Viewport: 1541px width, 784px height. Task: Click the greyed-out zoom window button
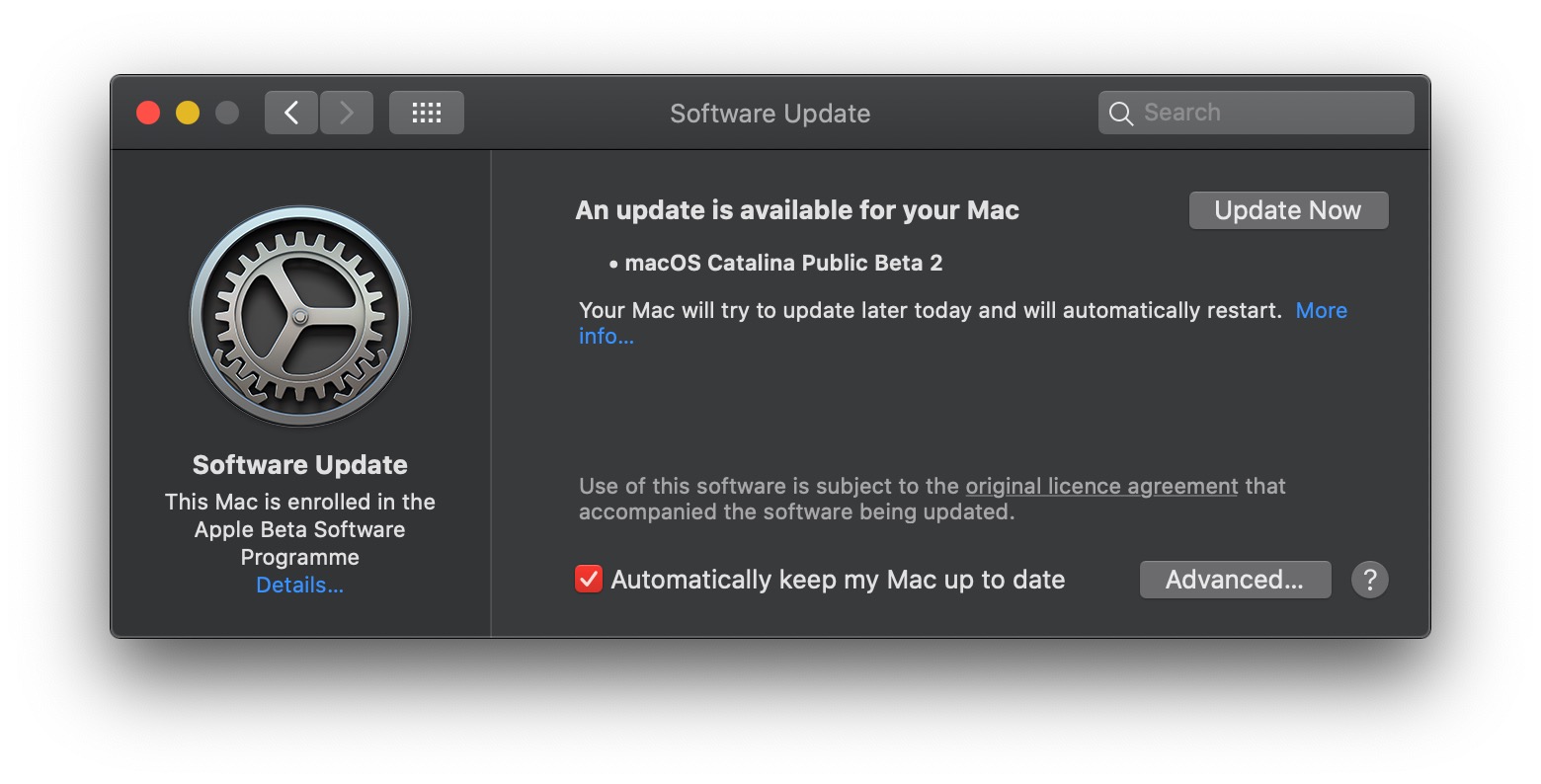pos(227,113)
